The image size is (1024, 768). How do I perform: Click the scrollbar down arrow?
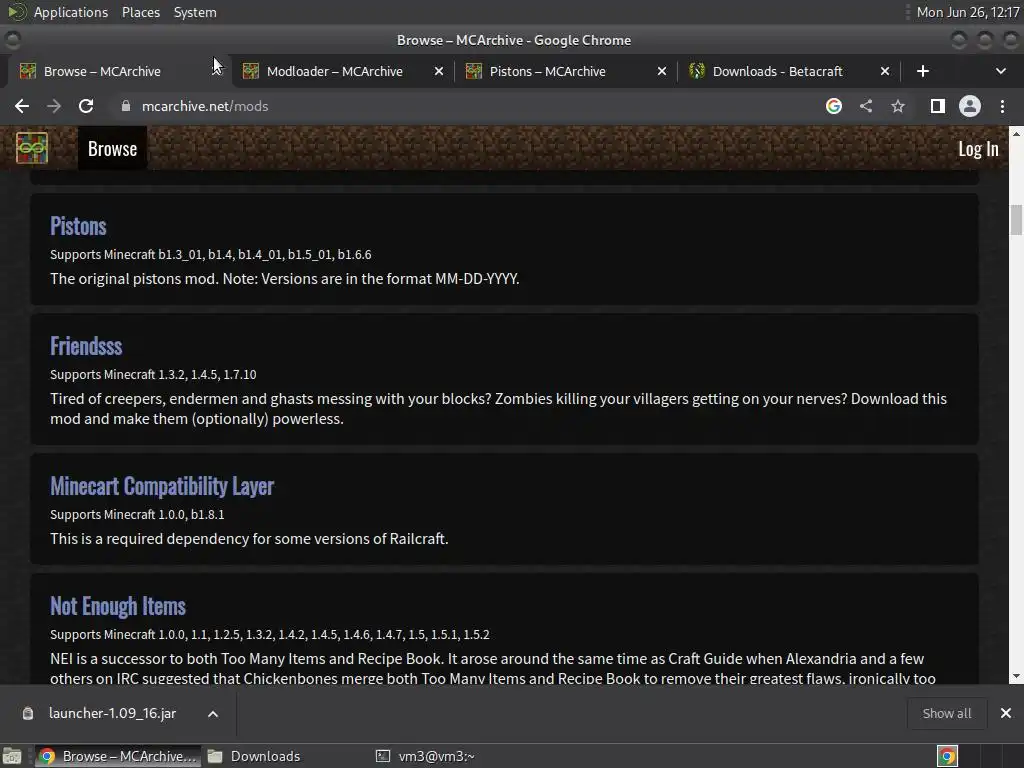point(1016,677)
